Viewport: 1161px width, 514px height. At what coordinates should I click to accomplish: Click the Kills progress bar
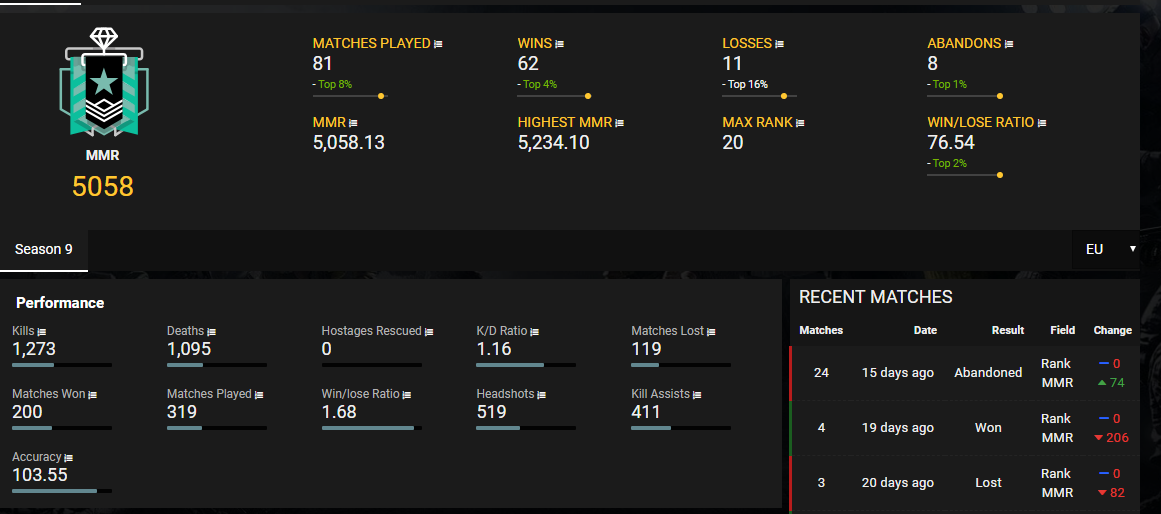pos(62,365)
